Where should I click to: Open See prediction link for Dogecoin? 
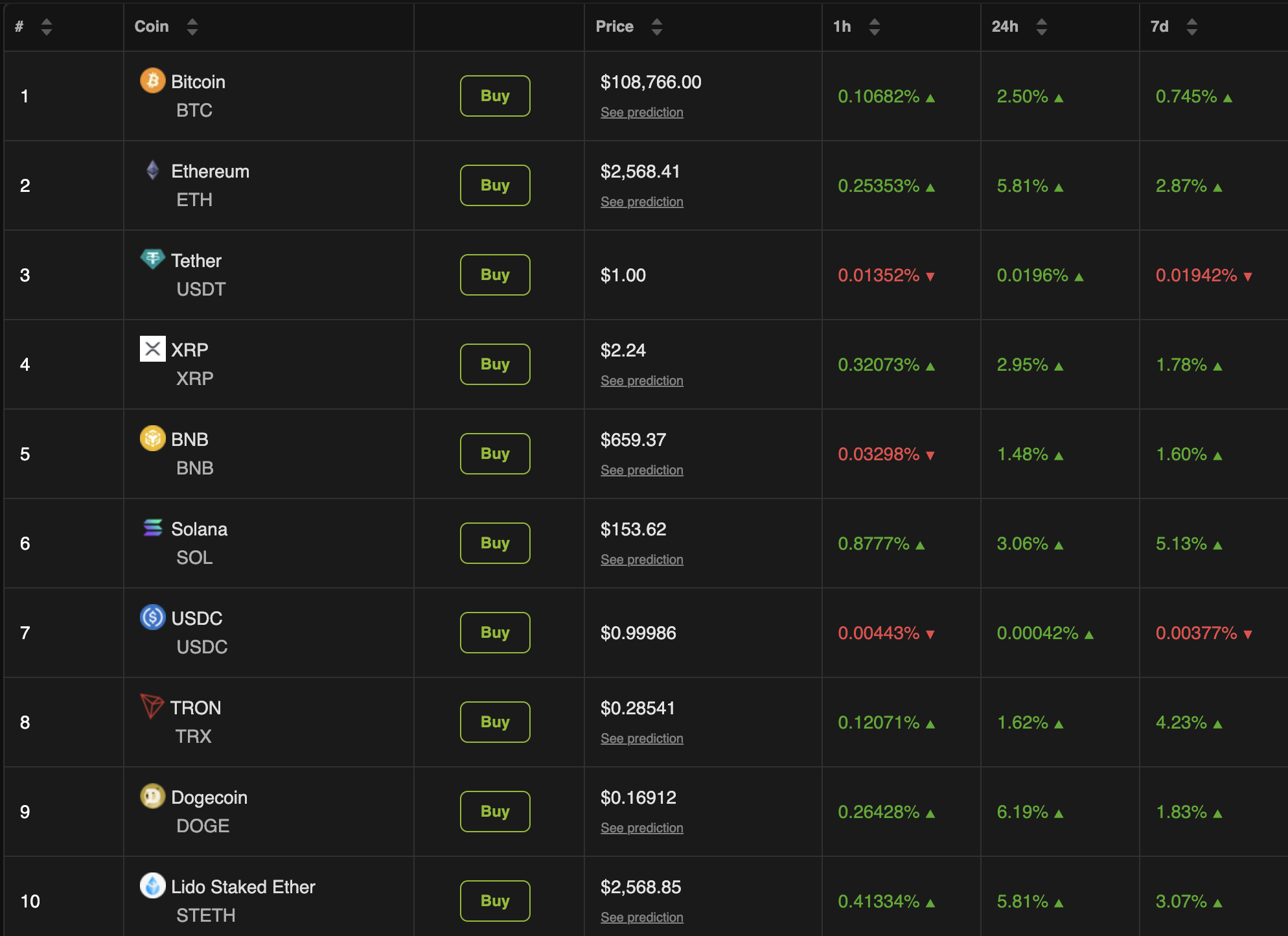[641, 828]
